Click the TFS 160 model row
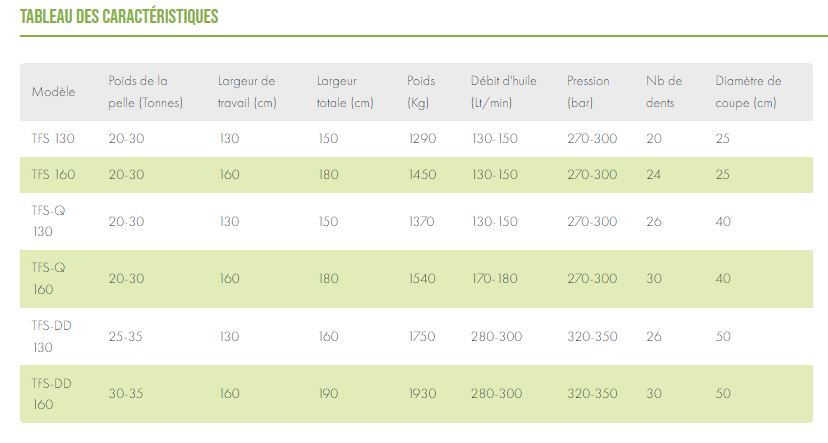Viewport: 828px width, 443px height. (53, 175)
